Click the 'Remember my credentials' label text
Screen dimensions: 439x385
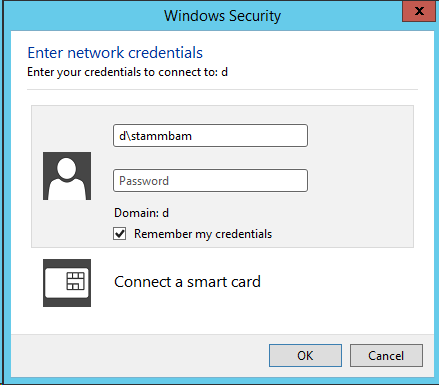click(203, 234)
